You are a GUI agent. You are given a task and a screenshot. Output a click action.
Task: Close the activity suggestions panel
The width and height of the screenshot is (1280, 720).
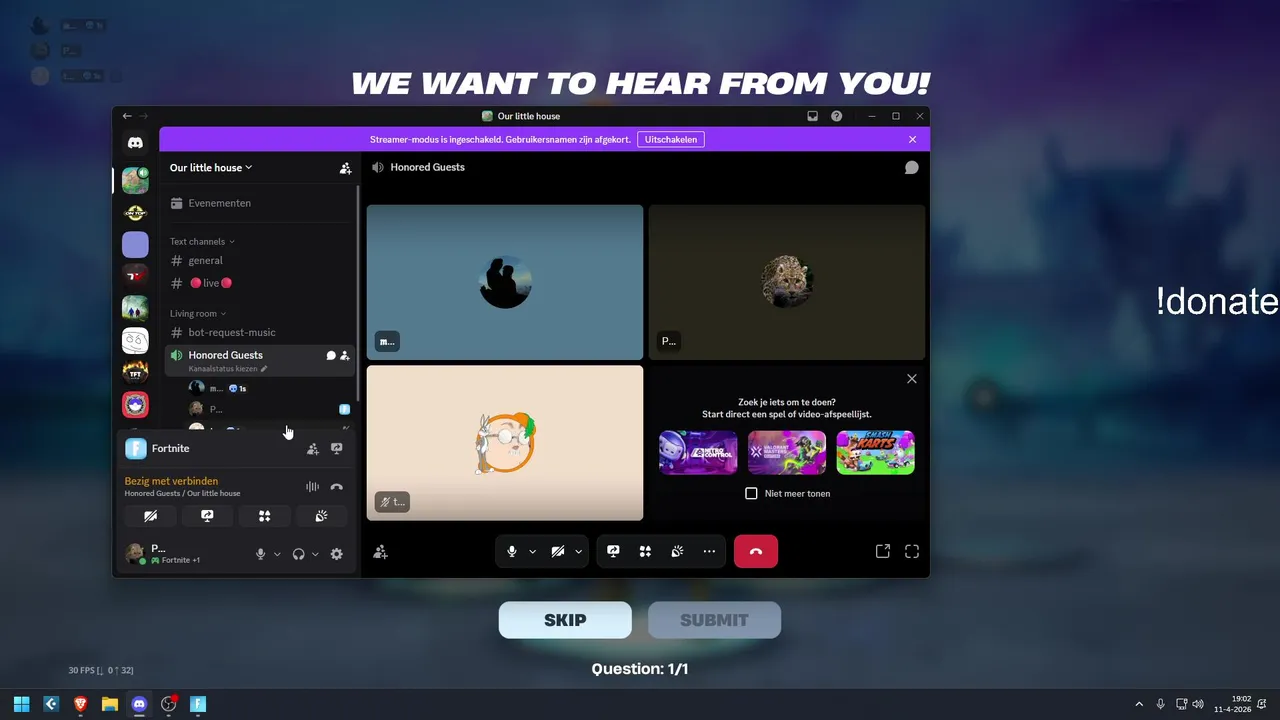(x=911, y=379)
